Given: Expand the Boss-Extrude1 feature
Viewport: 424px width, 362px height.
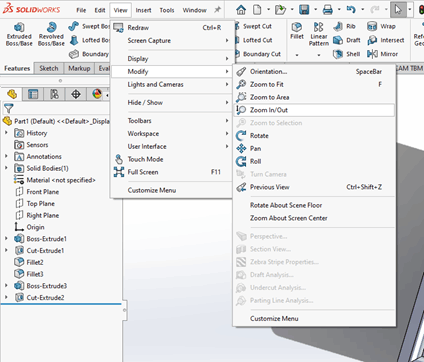Looking at the screenshot, I should [6, 238].
